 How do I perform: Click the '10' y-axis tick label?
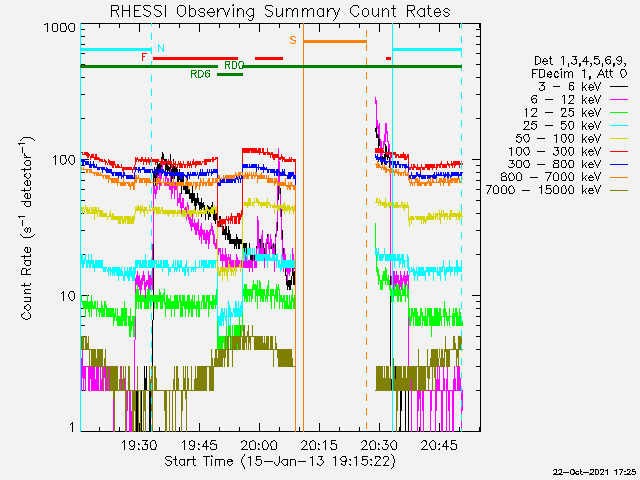click(x=68, y=296)
